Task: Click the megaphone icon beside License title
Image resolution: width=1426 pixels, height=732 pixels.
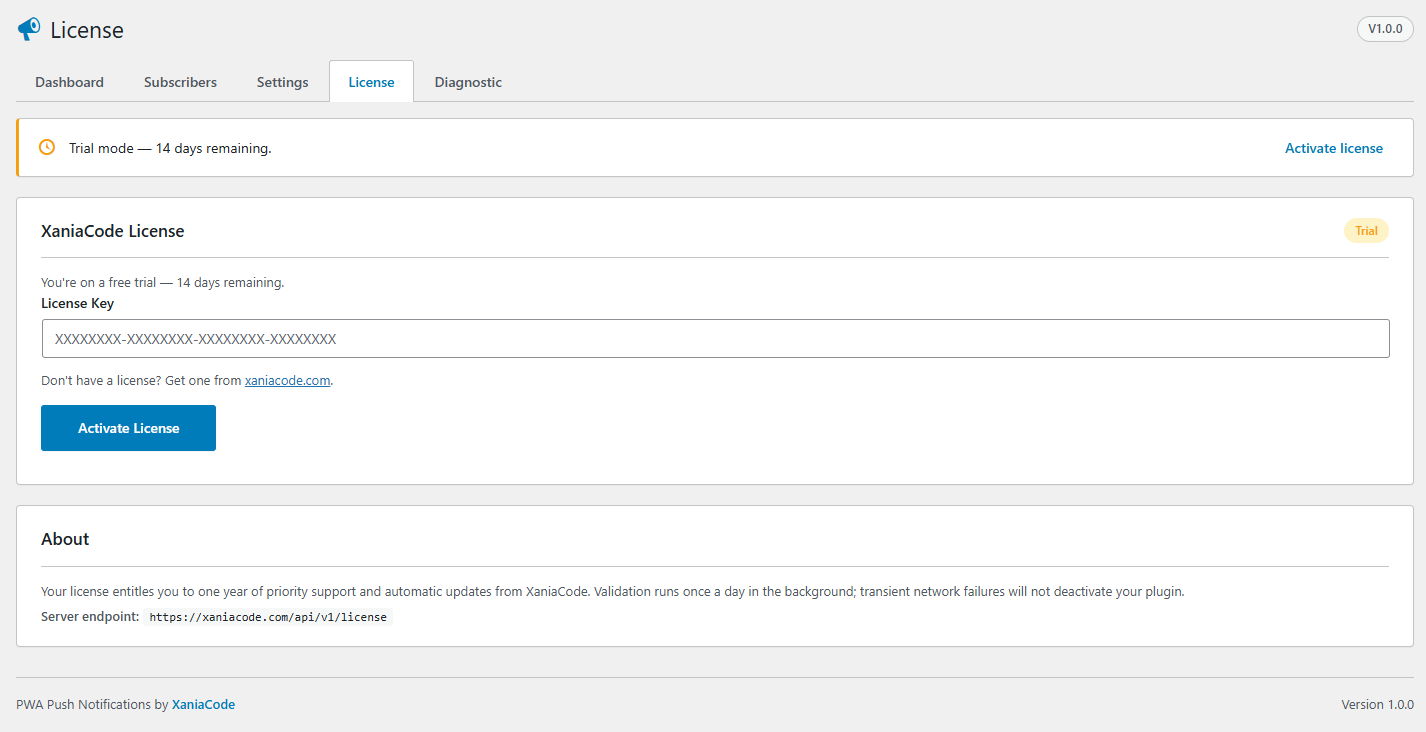Action: [29, 30]
